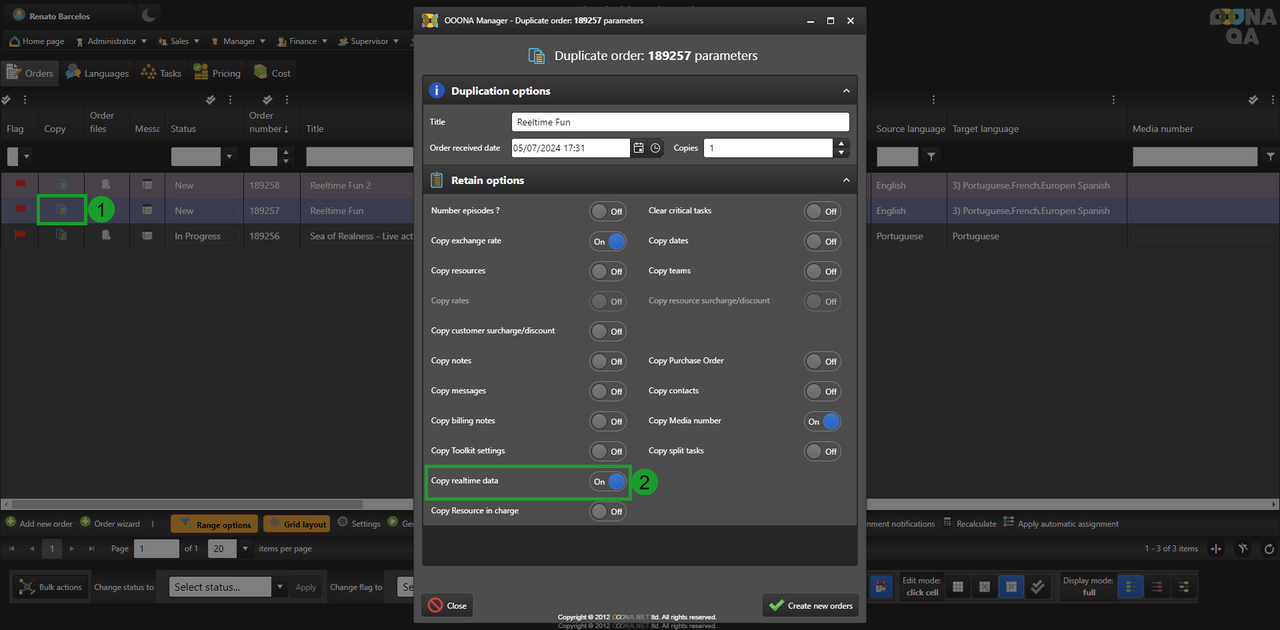Click the Title field containing Reeltime Fun
Viewport: 1280px width, 630px height.
pyautogui.click(x=680, y=122)
